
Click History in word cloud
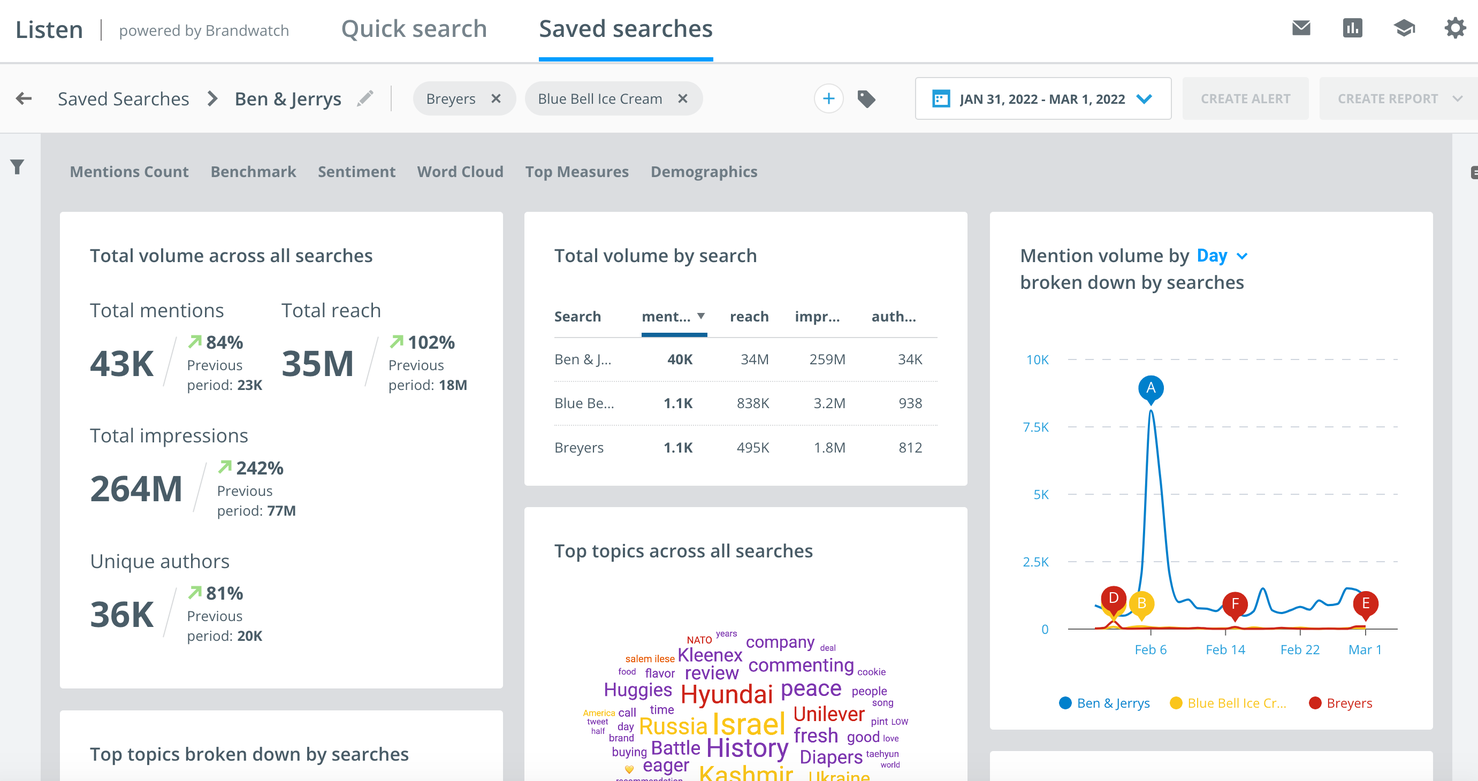(x=747, y=748)
